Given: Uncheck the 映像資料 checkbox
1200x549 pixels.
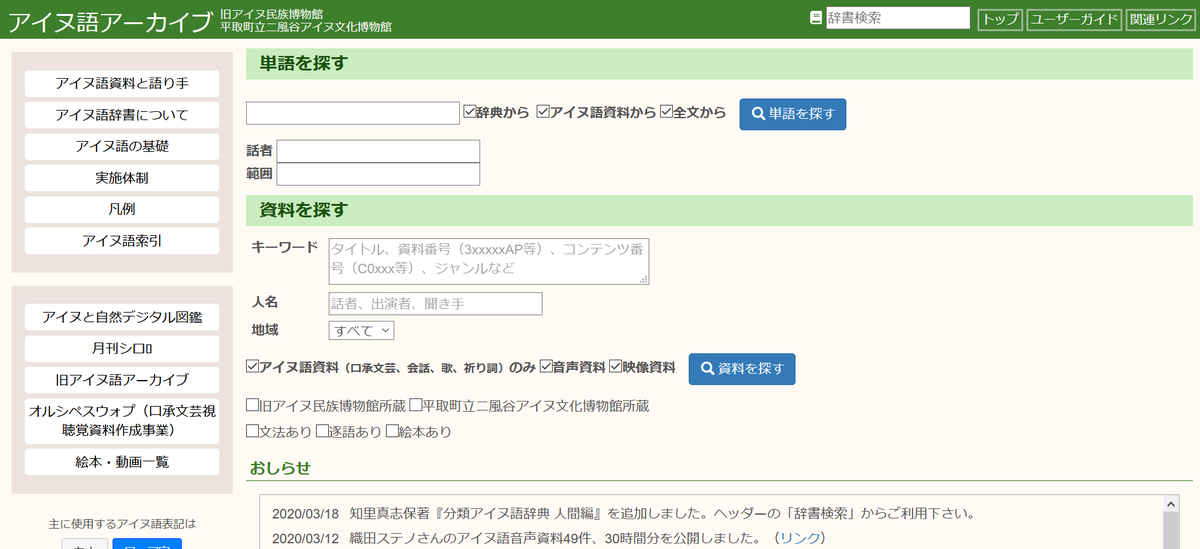Looking at the screenshot, I should click(x=615, y=367).
